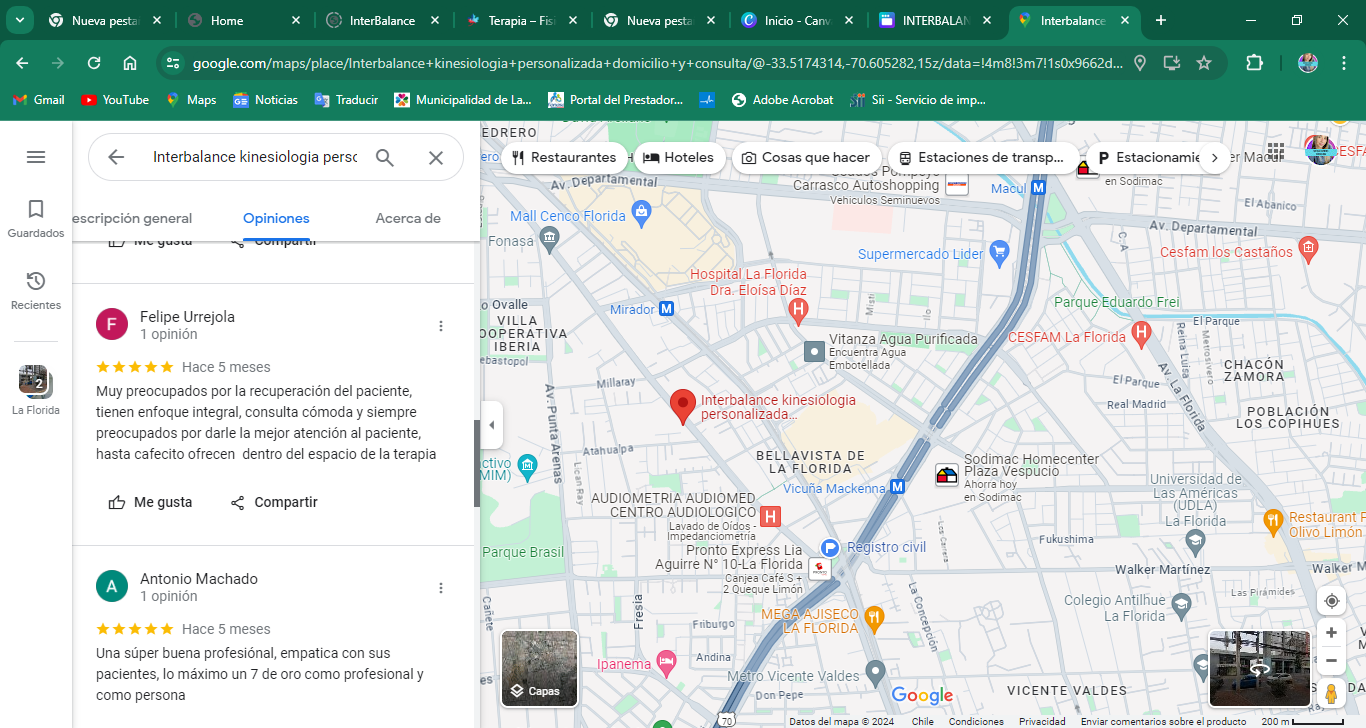Bookmark this page with star
The height and width of the screenshot is (728, 1366).
coord(1204,63)
